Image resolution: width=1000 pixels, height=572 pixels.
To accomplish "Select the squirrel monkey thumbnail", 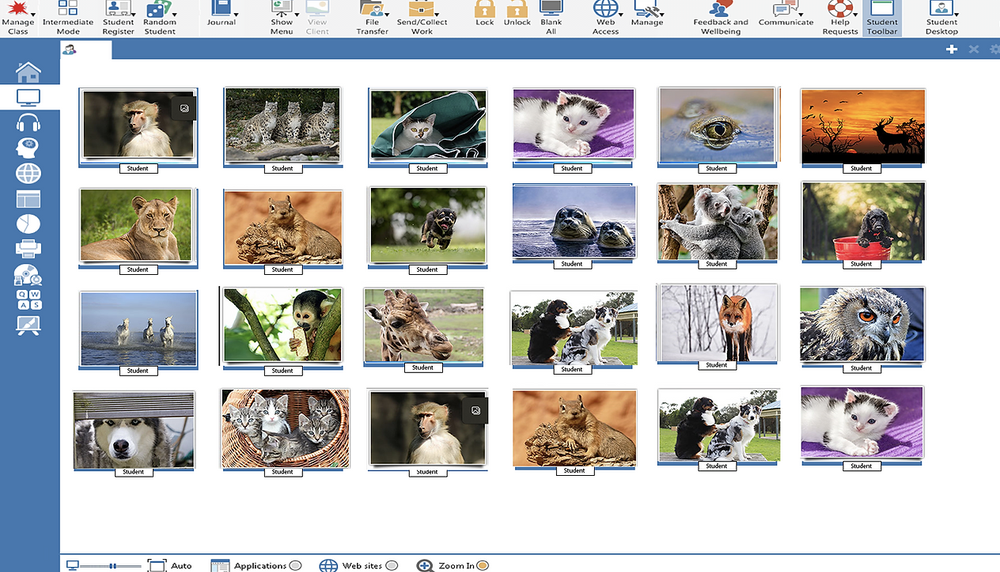I will (x=283, y=325).
